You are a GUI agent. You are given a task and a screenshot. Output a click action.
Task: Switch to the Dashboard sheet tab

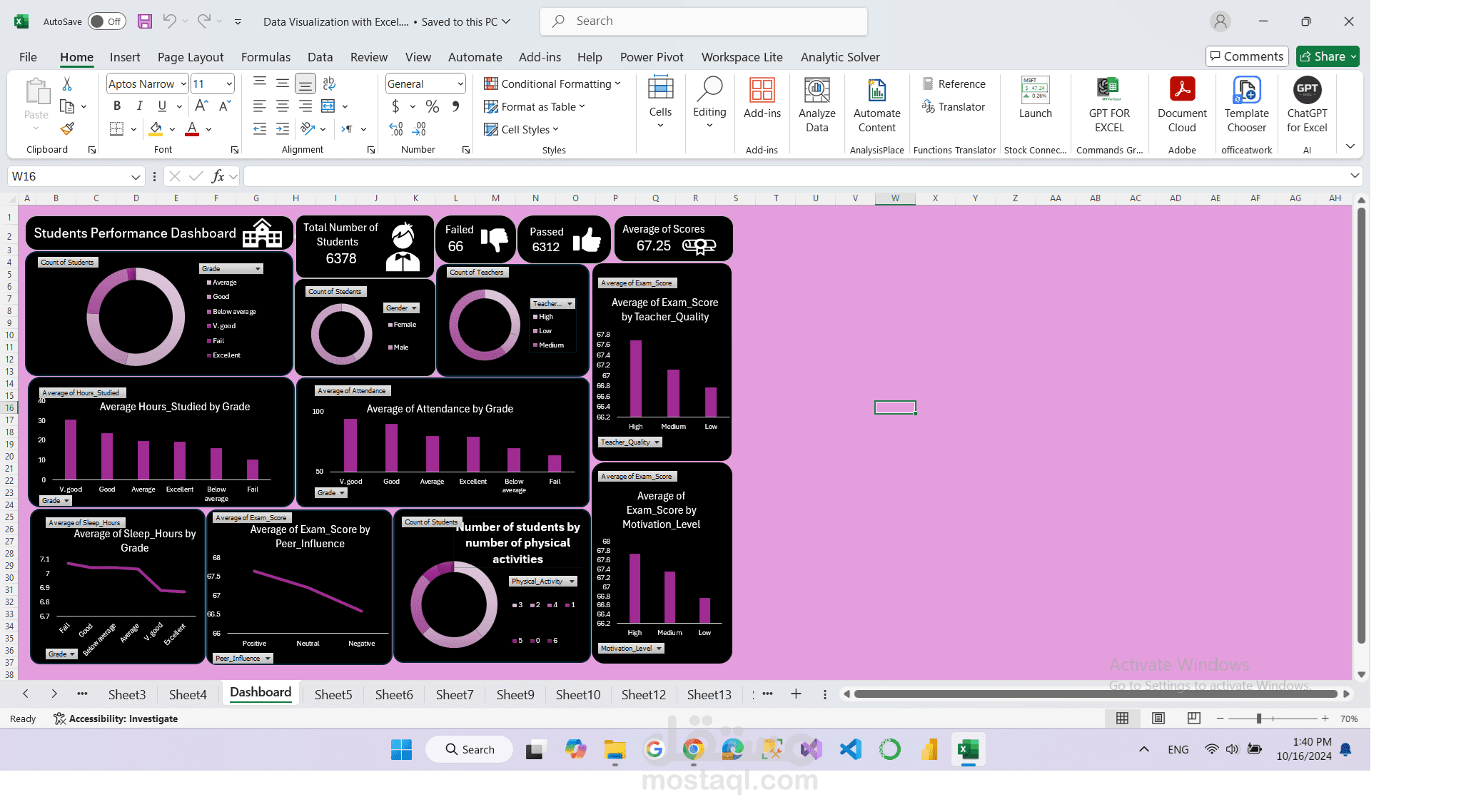260,693
